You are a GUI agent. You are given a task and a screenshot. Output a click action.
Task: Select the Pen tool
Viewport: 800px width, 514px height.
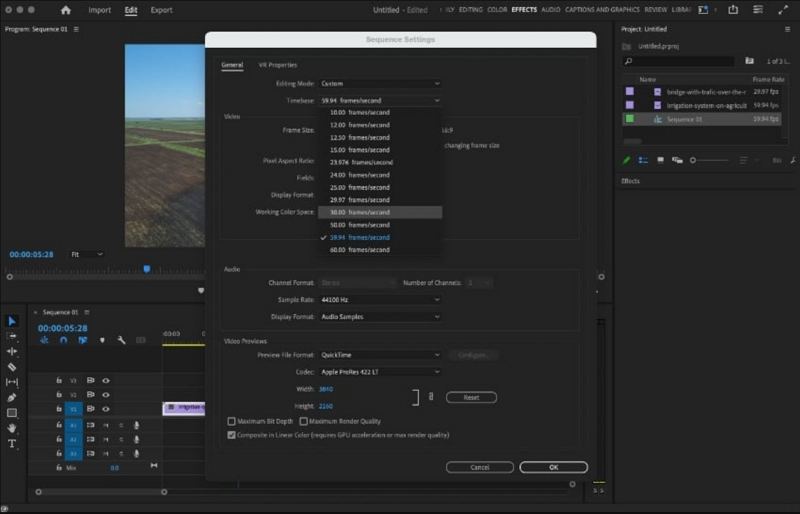pyautogui.click(x=12, y=398)
